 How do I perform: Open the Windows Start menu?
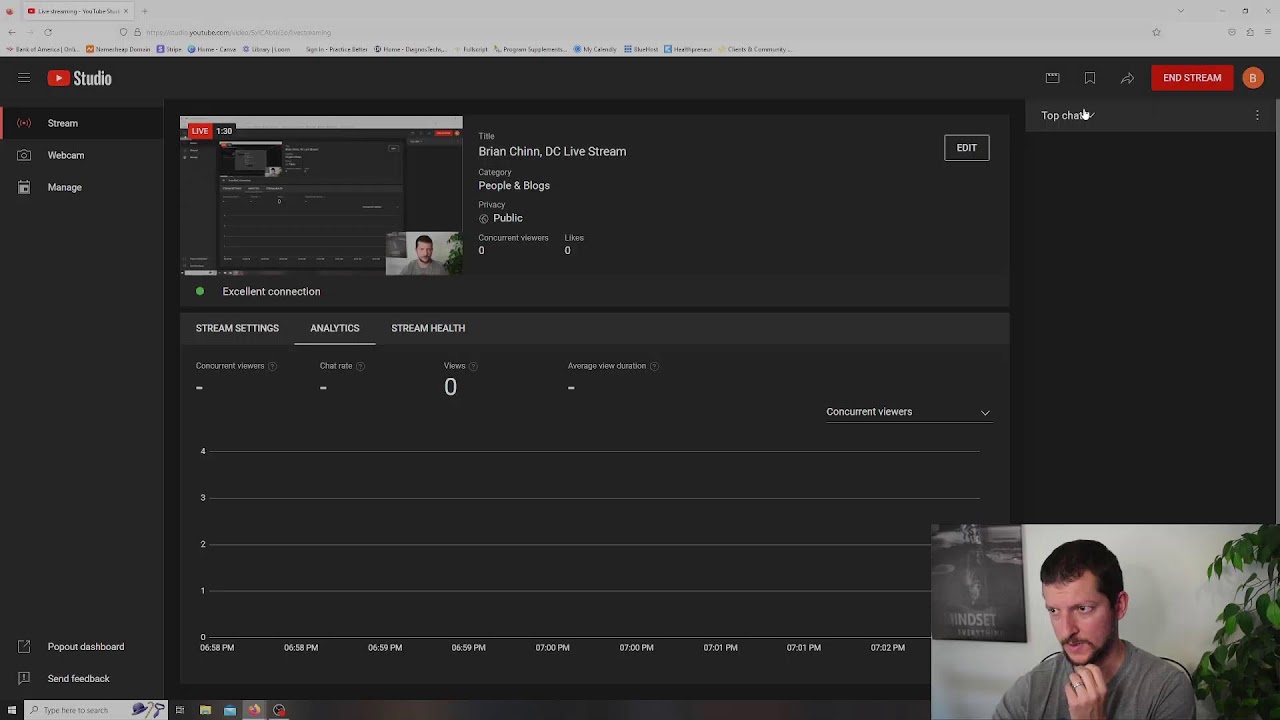10,710
